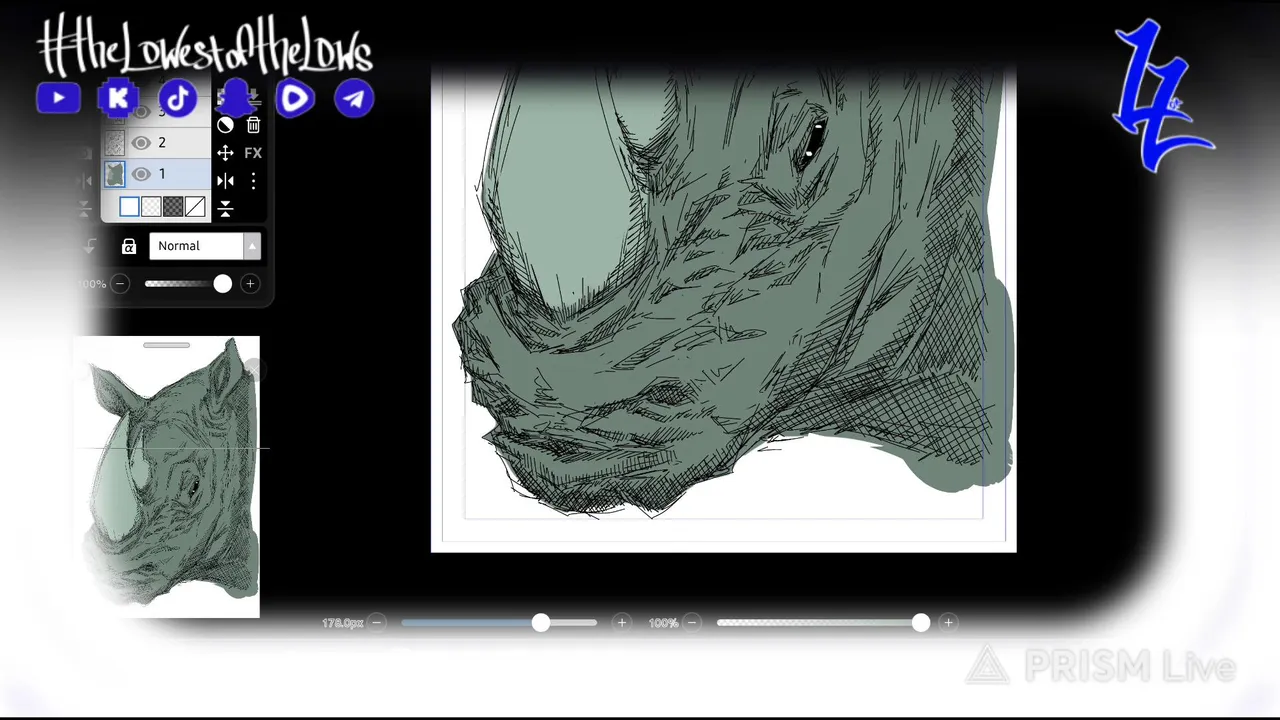Screen dimensions: 1280x720
Task: Click the layer 1 name label
Action: click(162, 174)
